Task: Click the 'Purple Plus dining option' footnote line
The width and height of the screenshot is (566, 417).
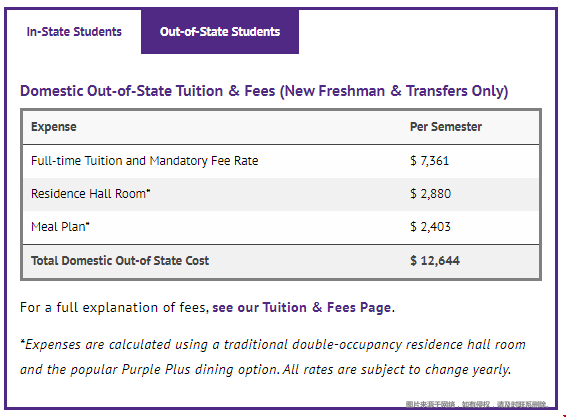Action: tap(266, 370)
